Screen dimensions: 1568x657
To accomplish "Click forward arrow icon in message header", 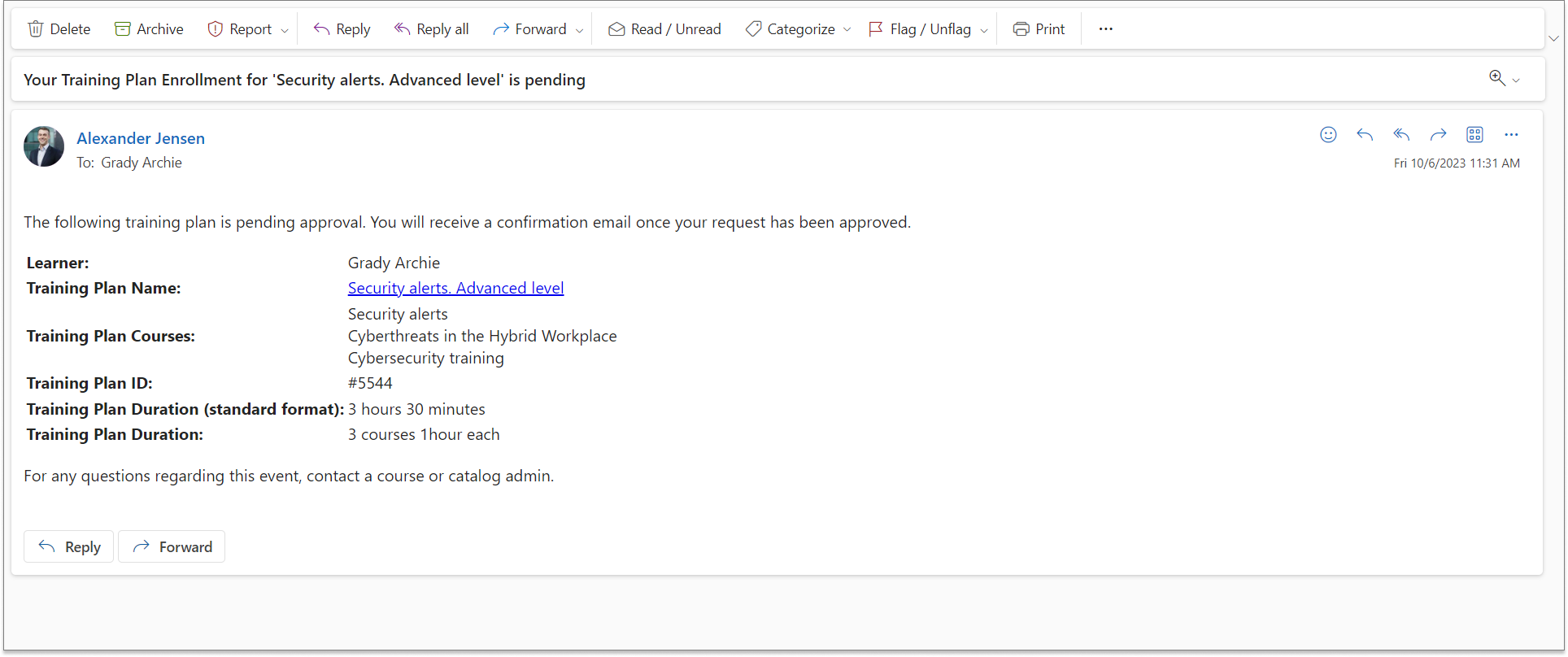I will (x=1438, y=135).
